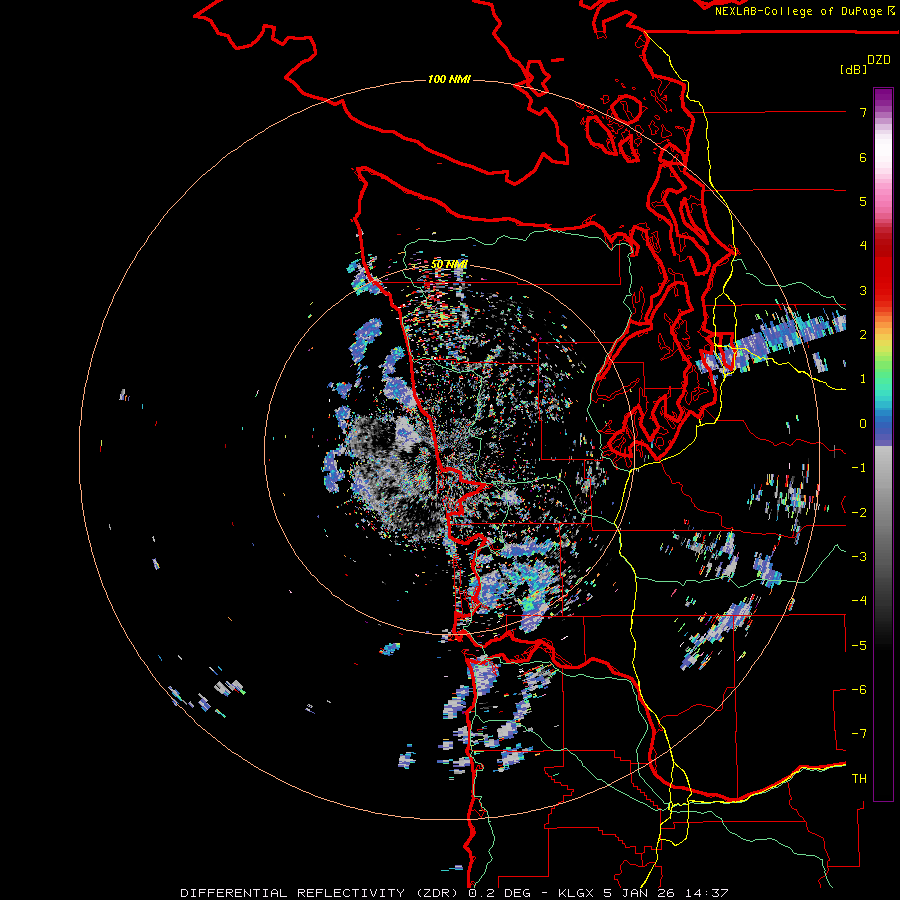Image resolution: width=900 pixels, height=900 pixels.
Task: Click the DZD legend title
Action: [879, 60]
